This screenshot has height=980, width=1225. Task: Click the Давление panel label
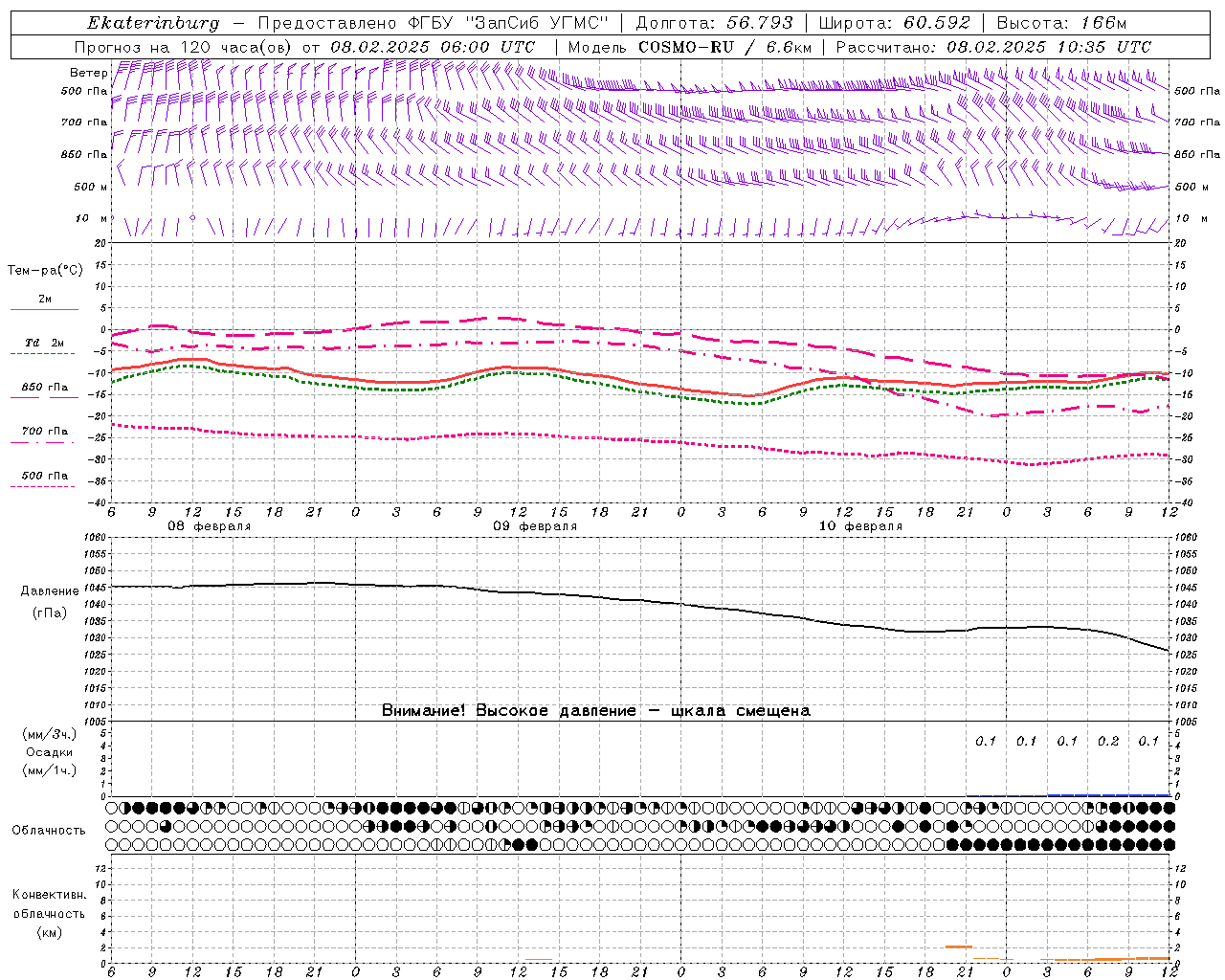coord(50,590)
